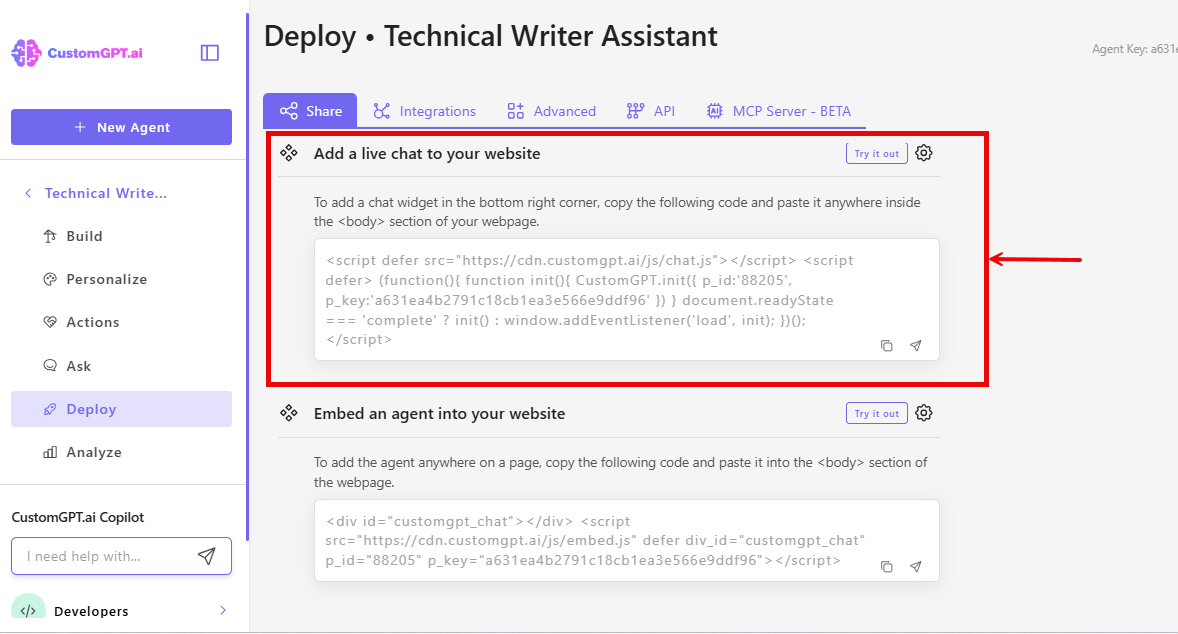Switch to the Integrations tab
Image resolution: width=1178 pixels, height=634 pixels.
(425, 111)
